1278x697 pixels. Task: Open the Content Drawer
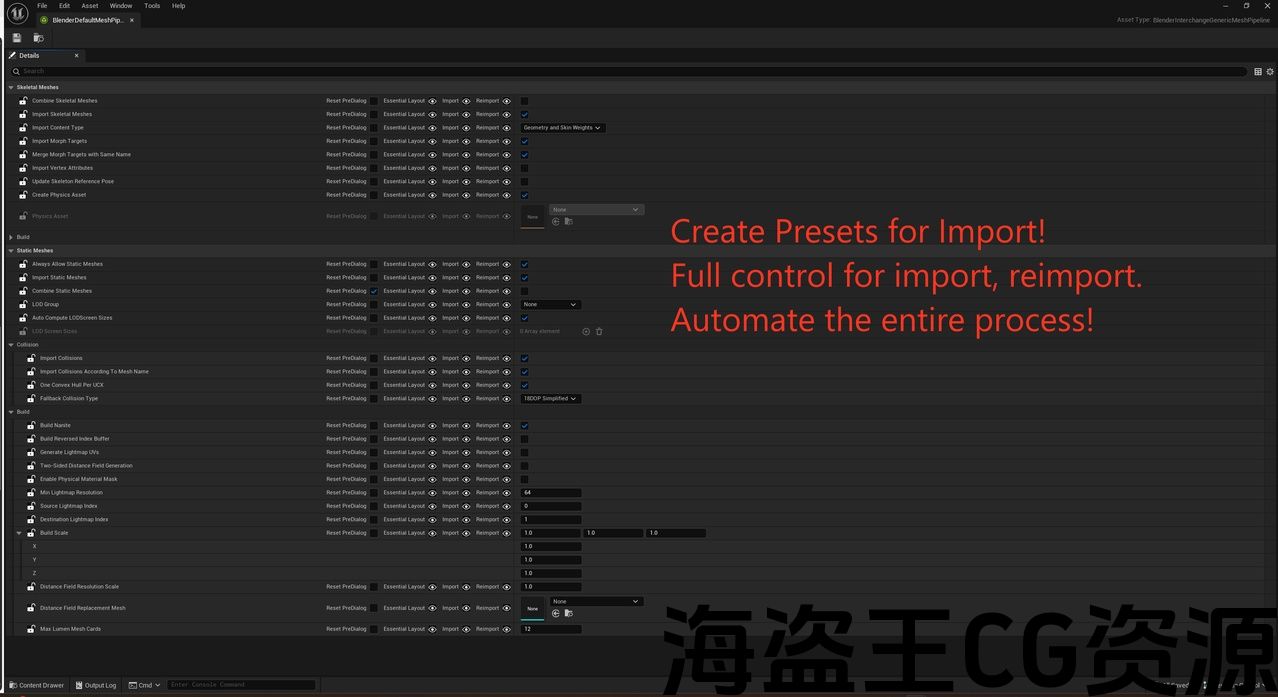(x=37, y=685)
